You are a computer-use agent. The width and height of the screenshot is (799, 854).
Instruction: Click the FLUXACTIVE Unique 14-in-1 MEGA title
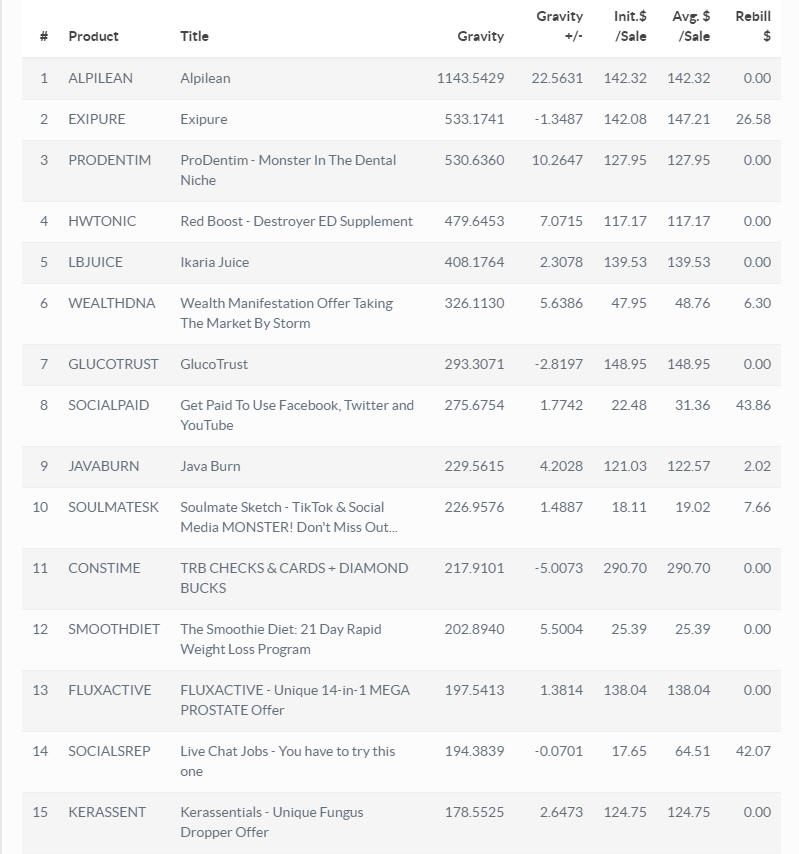295,700
